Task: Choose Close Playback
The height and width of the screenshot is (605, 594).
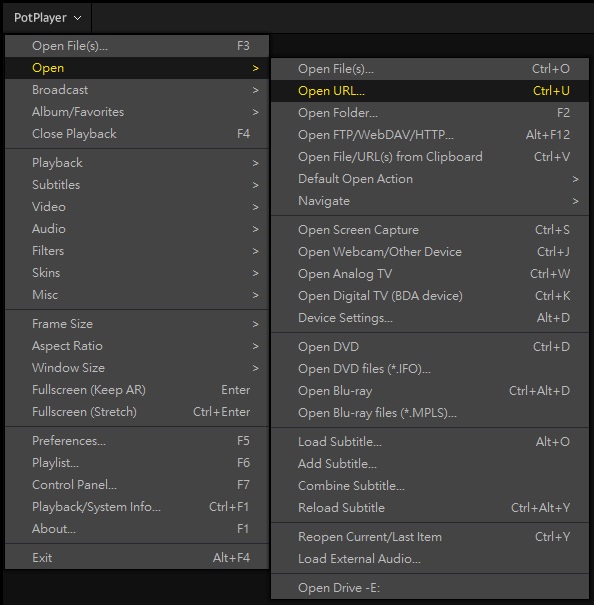Action: pyautogui.click(x=137, y=134)
